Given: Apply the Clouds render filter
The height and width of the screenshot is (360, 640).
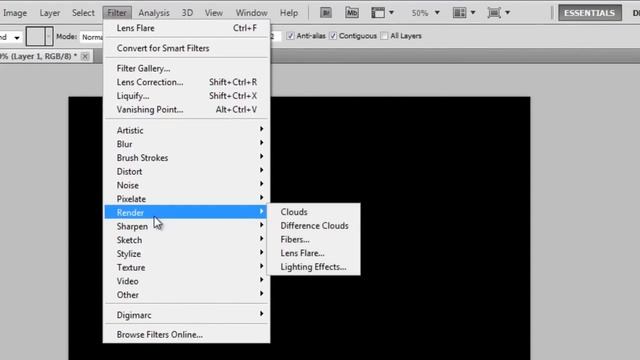Looking at the screenshot, I should tap(313, 212).
